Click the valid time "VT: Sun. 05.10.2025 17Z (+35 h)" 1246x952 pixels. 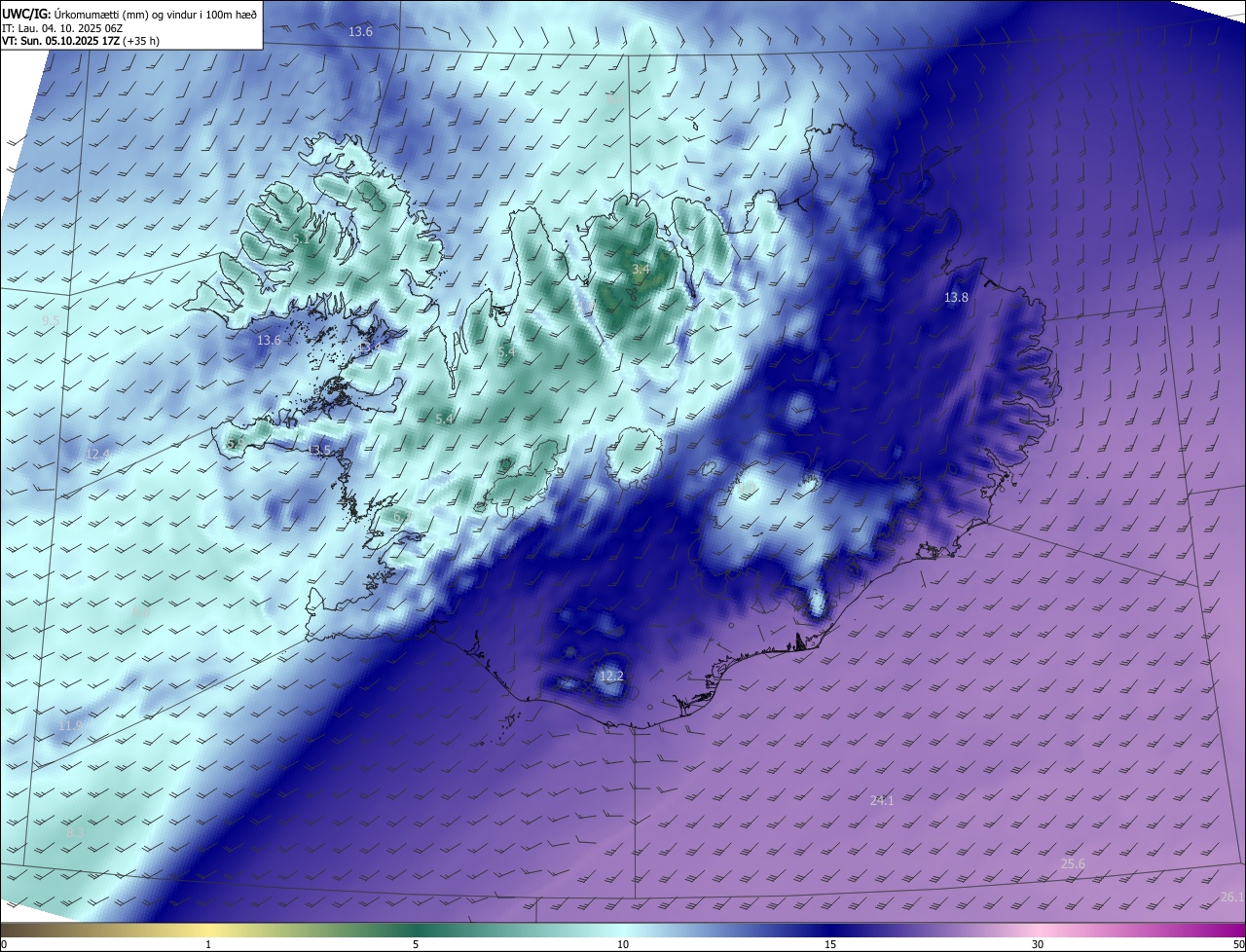(81, 41)
